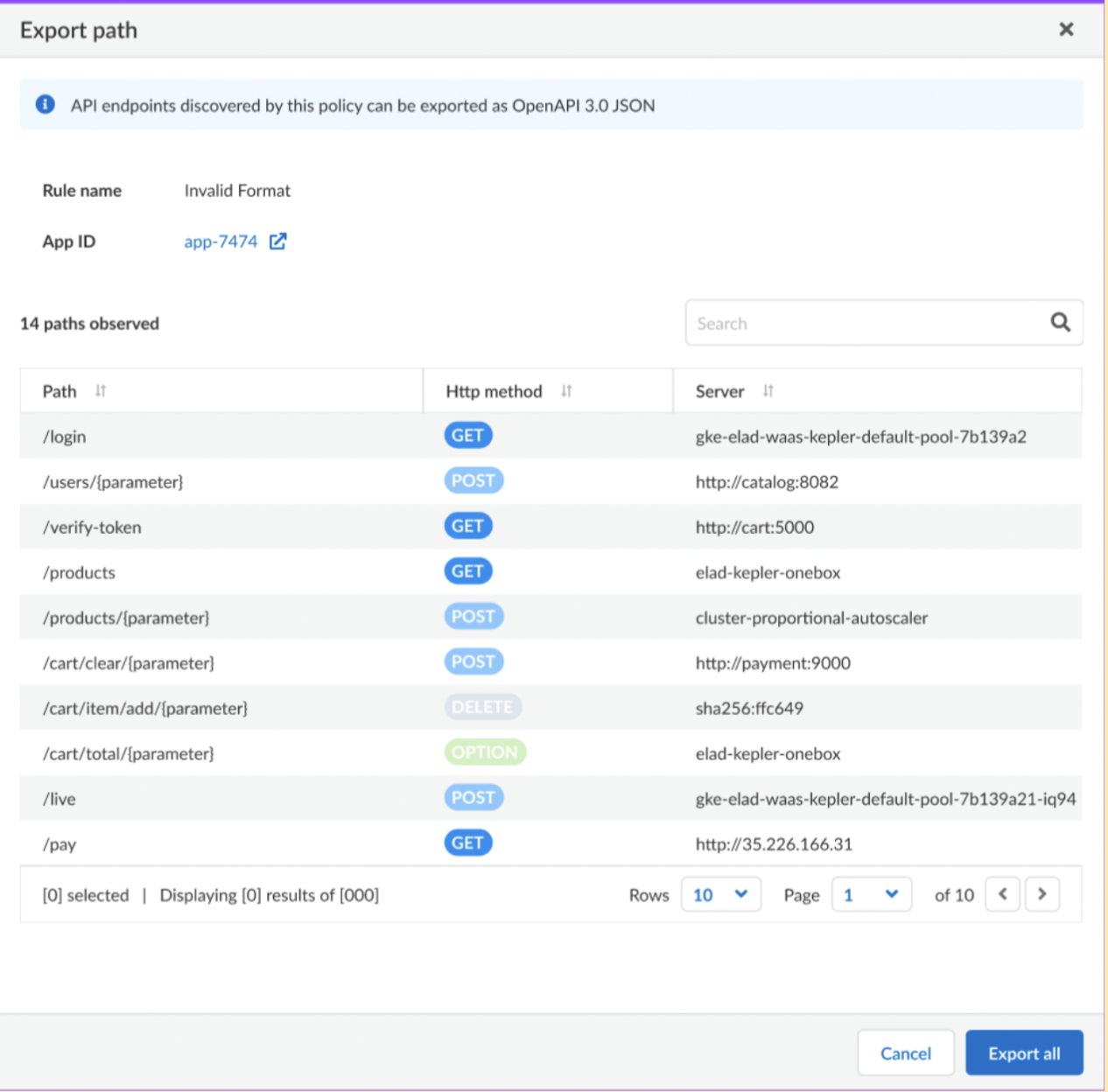Click GET badge in /login row
The width and height of the screenshot is (1108, 1092).
pos(467,436)
